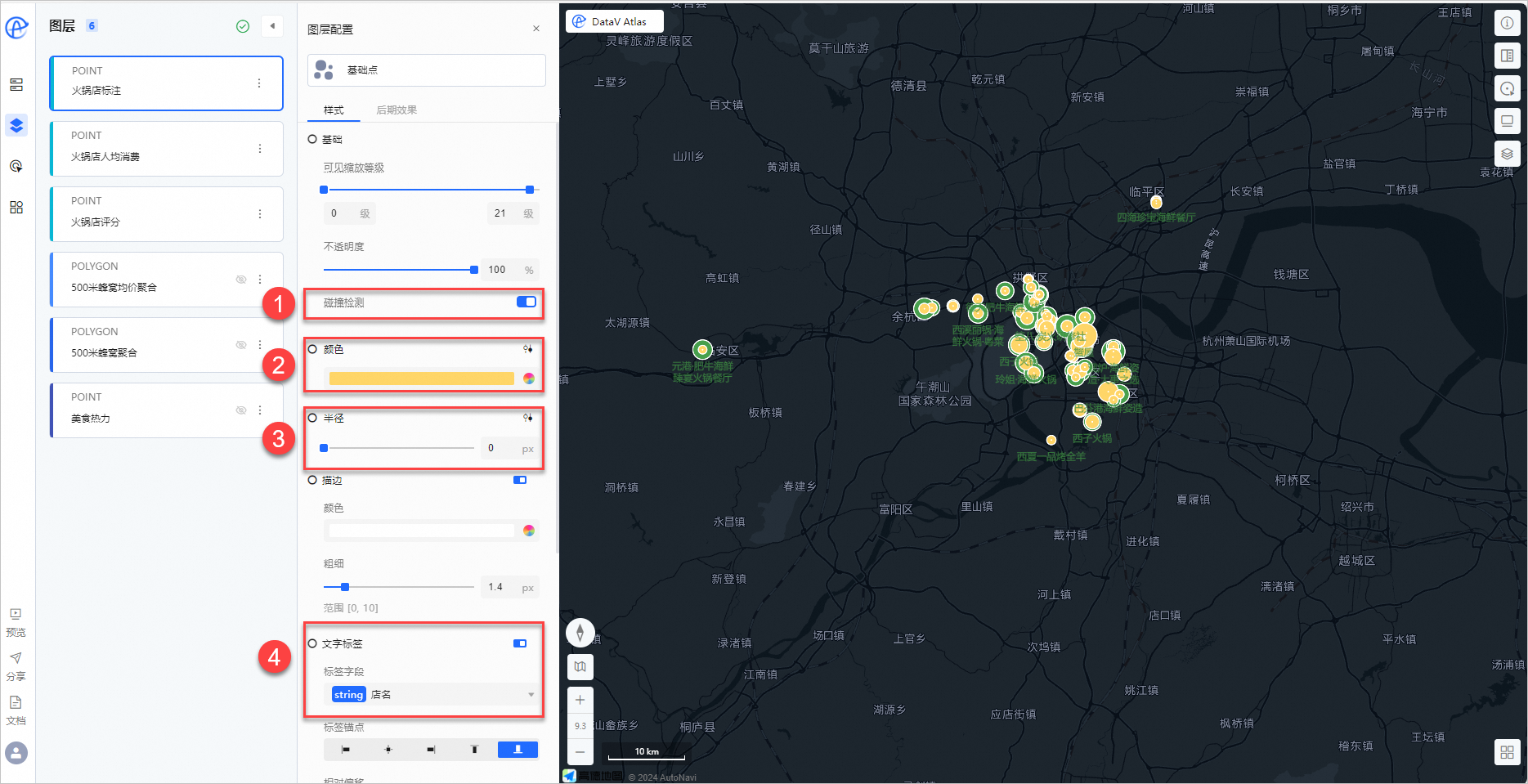Click the 半径 radius slider handle
The image size is (1528, 784).
[324, 448]
